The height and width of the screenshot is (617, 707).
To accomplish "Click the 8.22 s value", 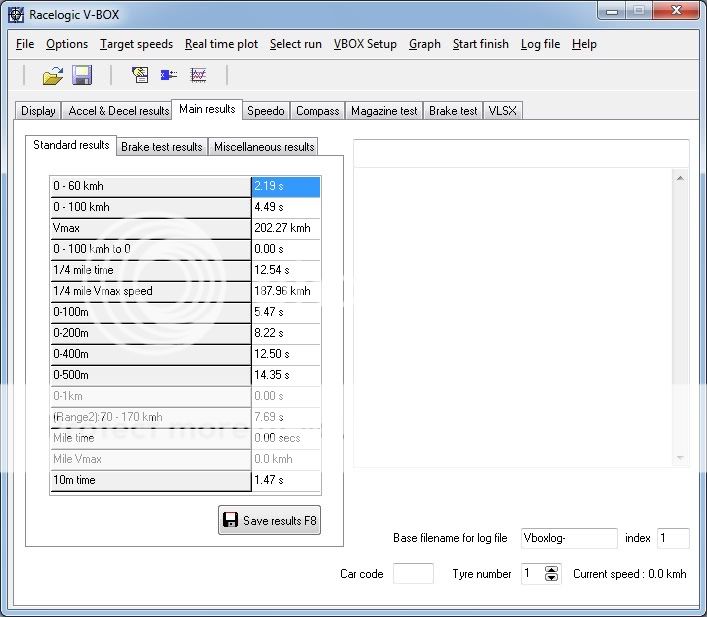I will 286,333.
